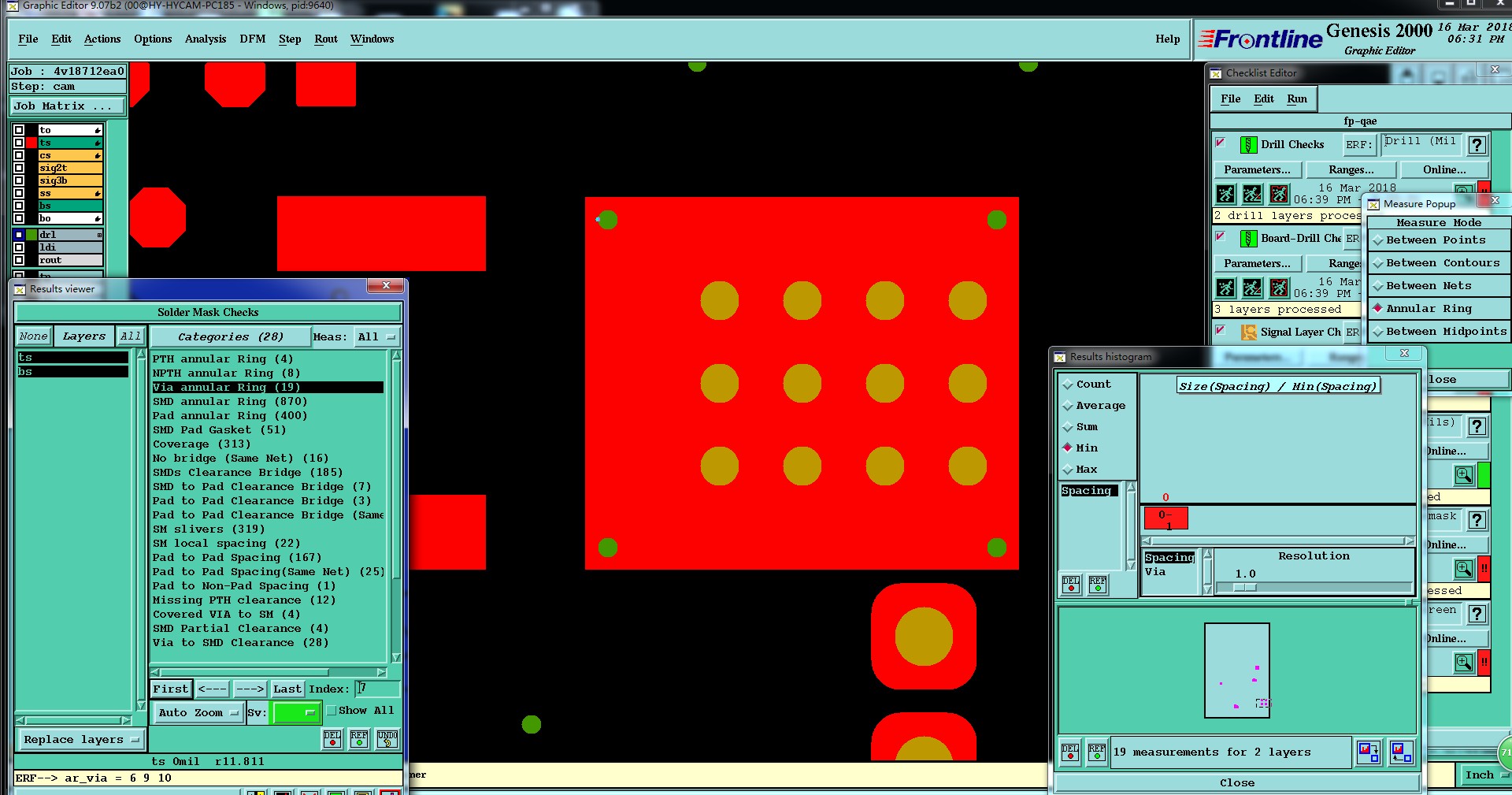This screenshot has width=1512, height=795.
Task: Open the File menu in Graphic Editor
Action: (x=28, y=39)
